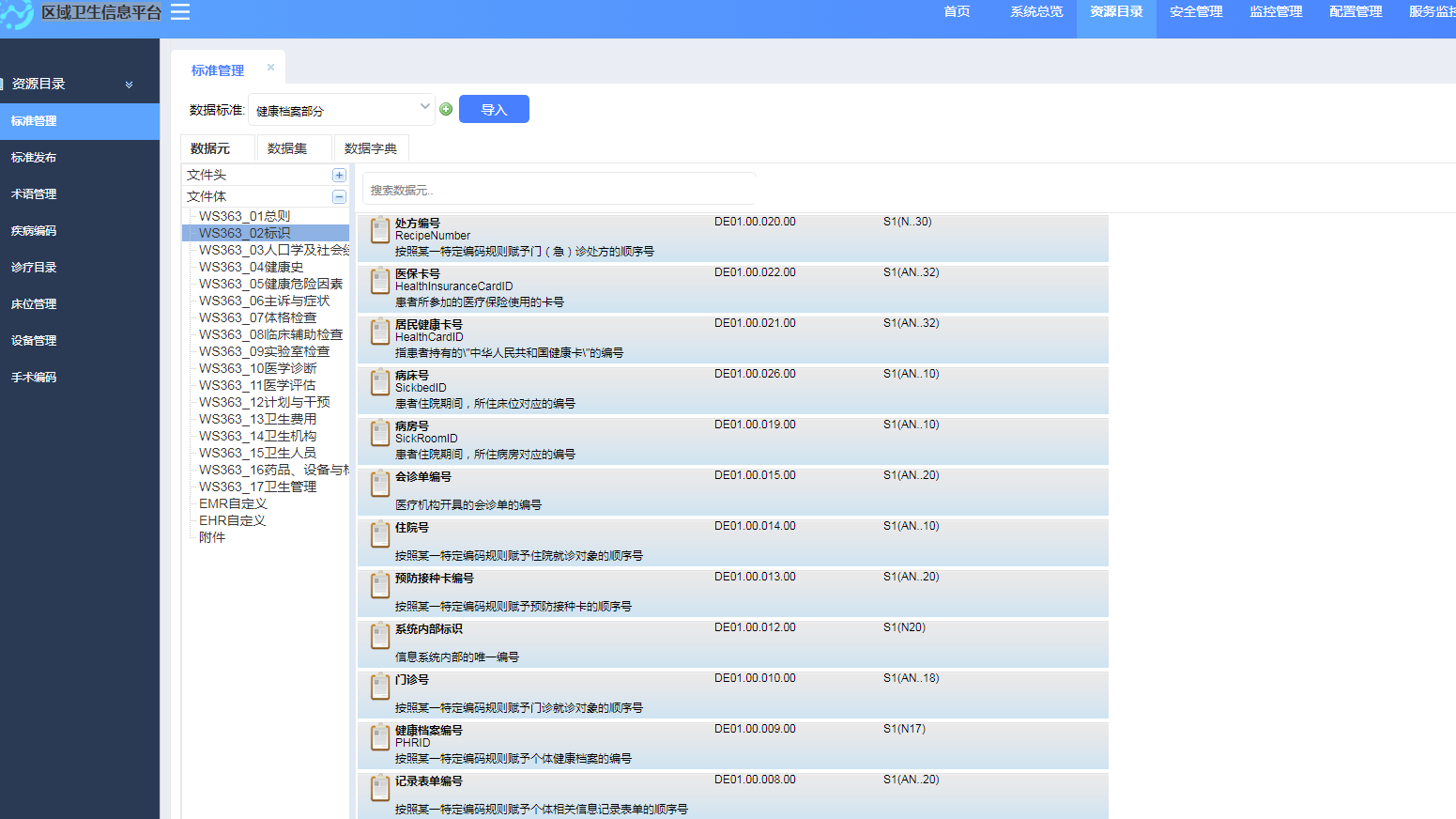Click the green add standard icon

point(446,109)
